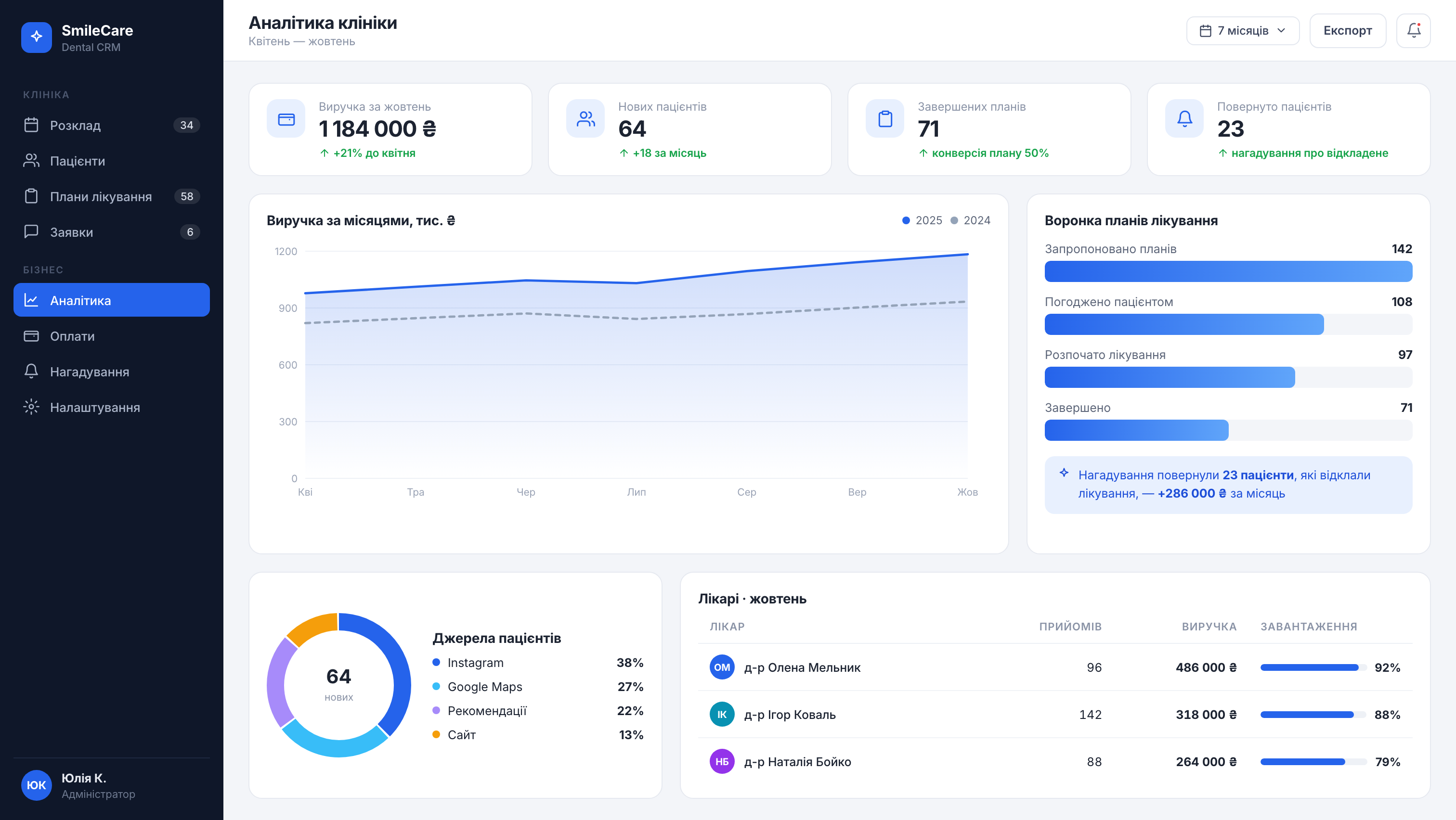This screenshot has width=1456, height=820.
Task: Open the Налаштування menu item
Action: 111,407
